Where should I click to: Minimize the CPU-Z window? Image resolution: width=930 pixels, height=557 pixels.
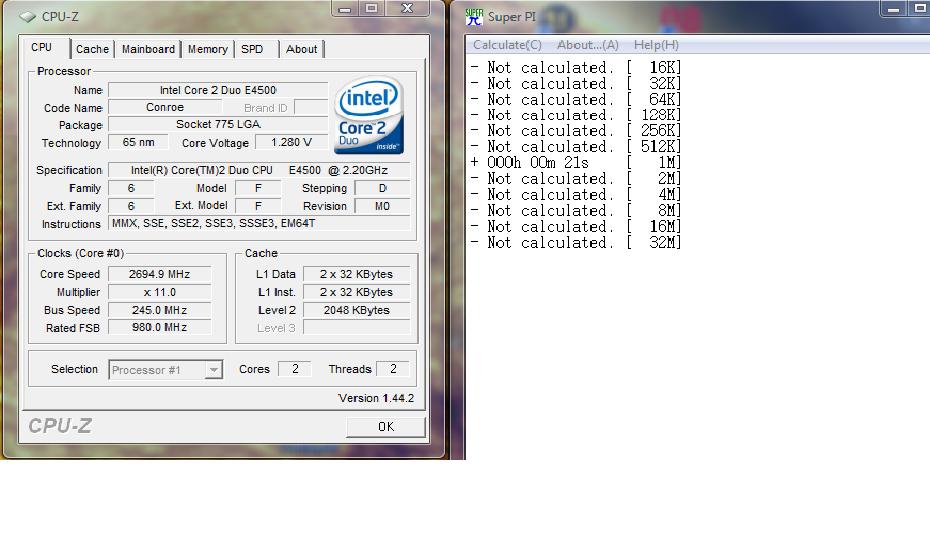344,8
